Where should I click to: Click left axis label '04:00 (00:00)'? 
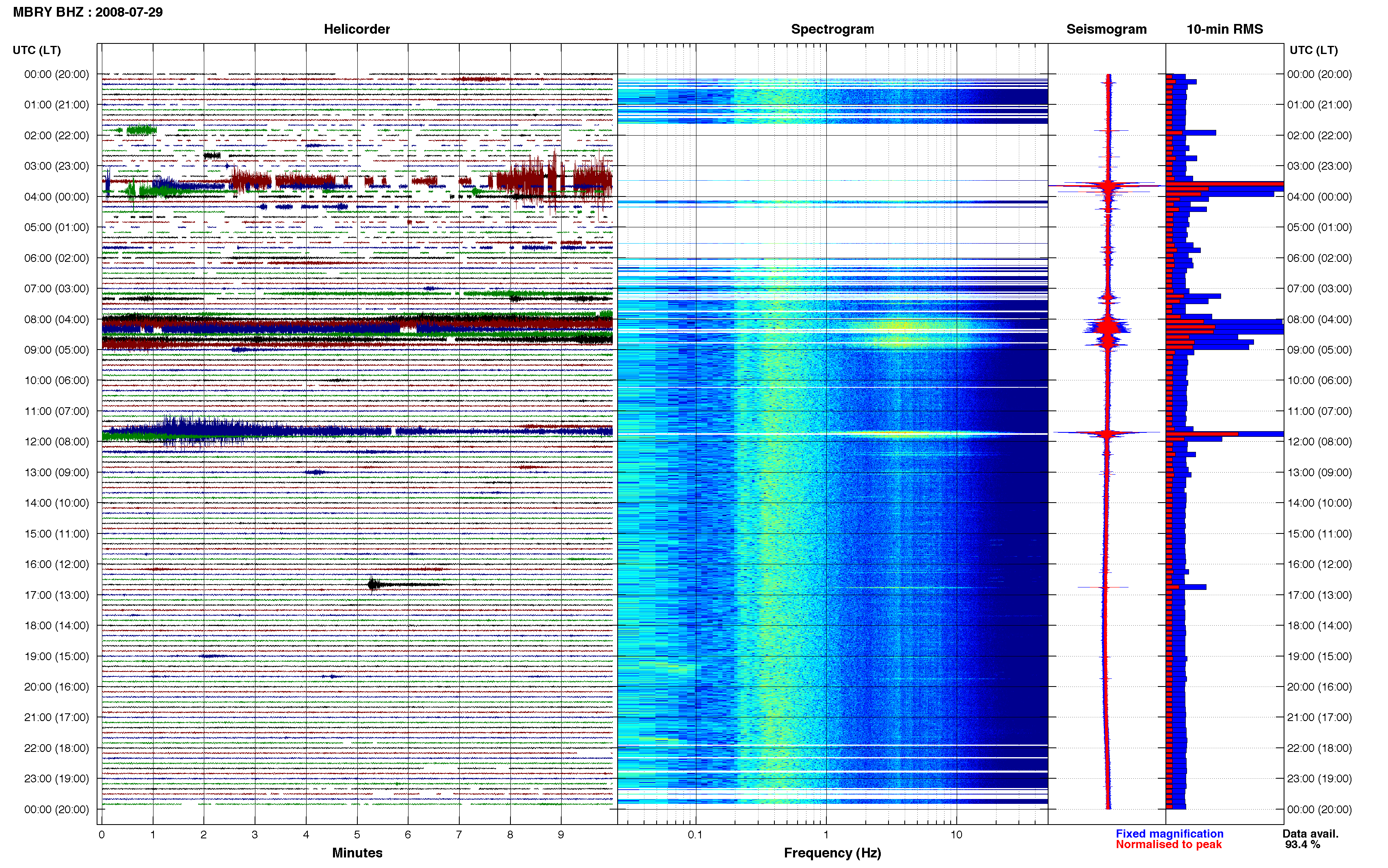(x=56, y=197)
